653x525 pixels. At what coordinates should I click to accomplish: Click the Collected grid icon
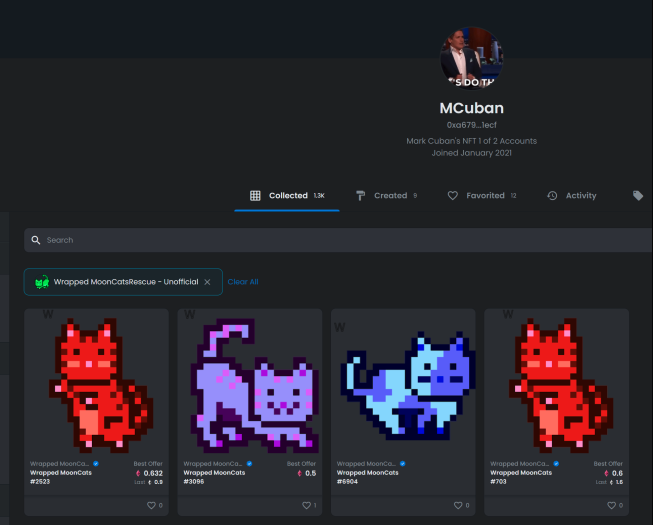point(255,196)
